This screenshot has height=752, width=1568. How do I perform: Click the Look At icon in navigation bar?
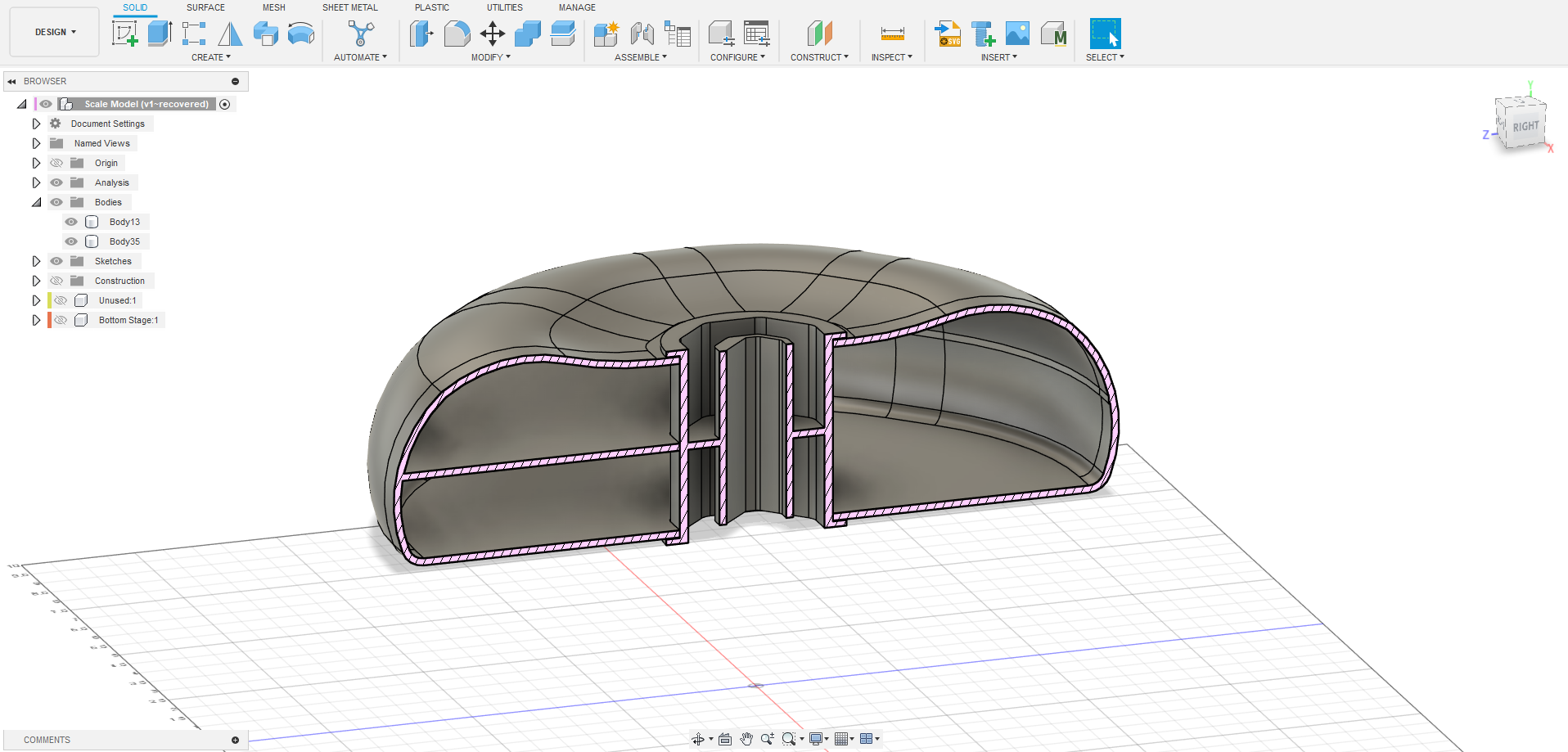[x=725, y=739]
